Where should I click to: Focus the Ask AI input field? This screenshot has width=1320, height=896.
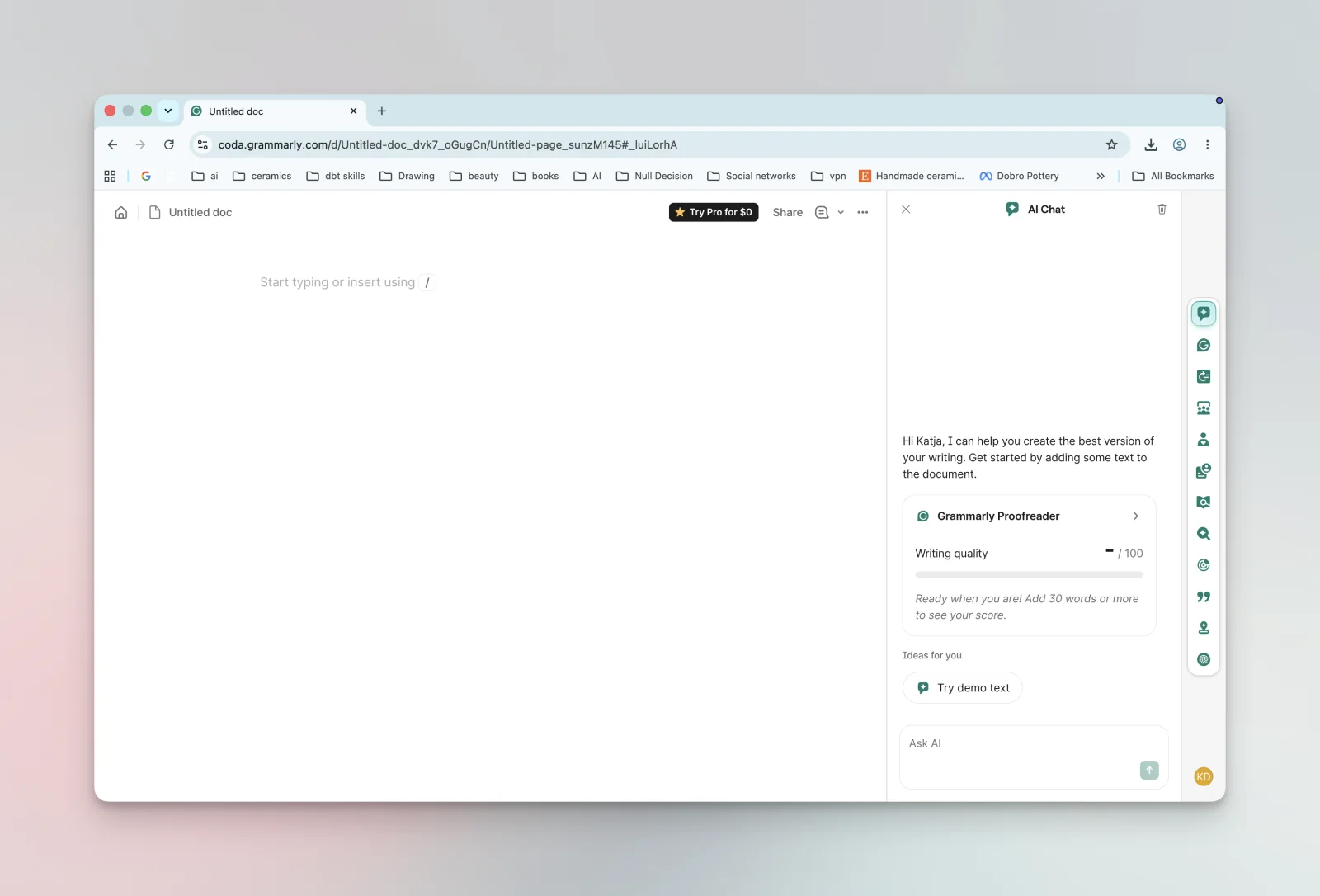tap(1034, 757)
